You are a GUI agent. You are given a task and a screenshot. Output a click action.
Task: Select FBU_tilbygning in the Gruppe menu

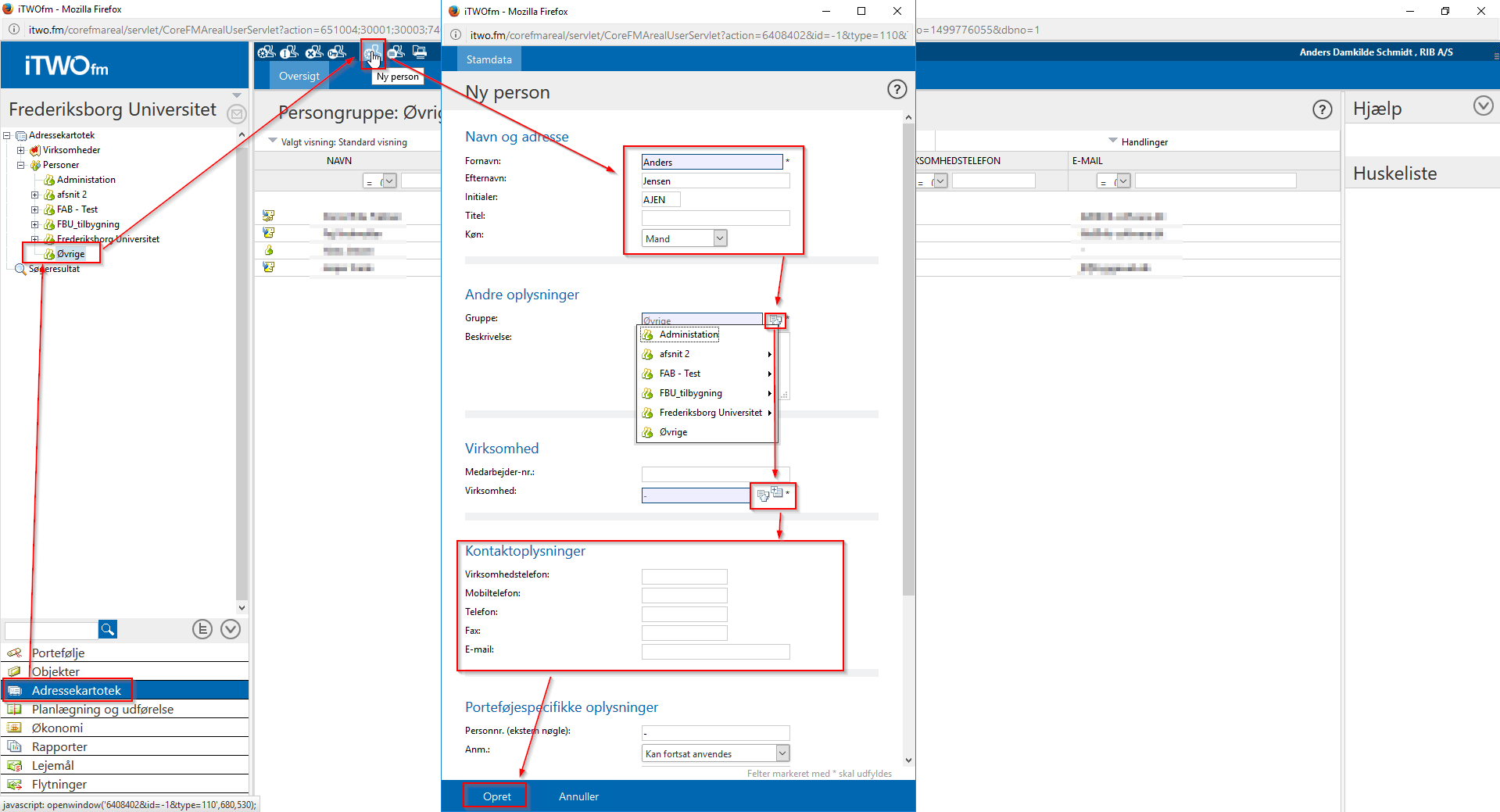point(690,393)
